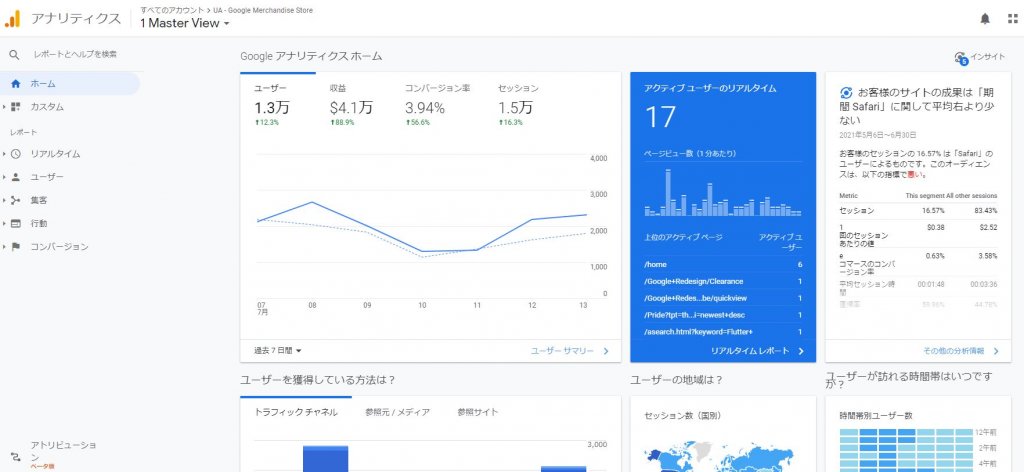Click the /Google+Redes...be/quickview page row
The height and width of the screenshot is (472, 1024).
click(x=723, y=298)
